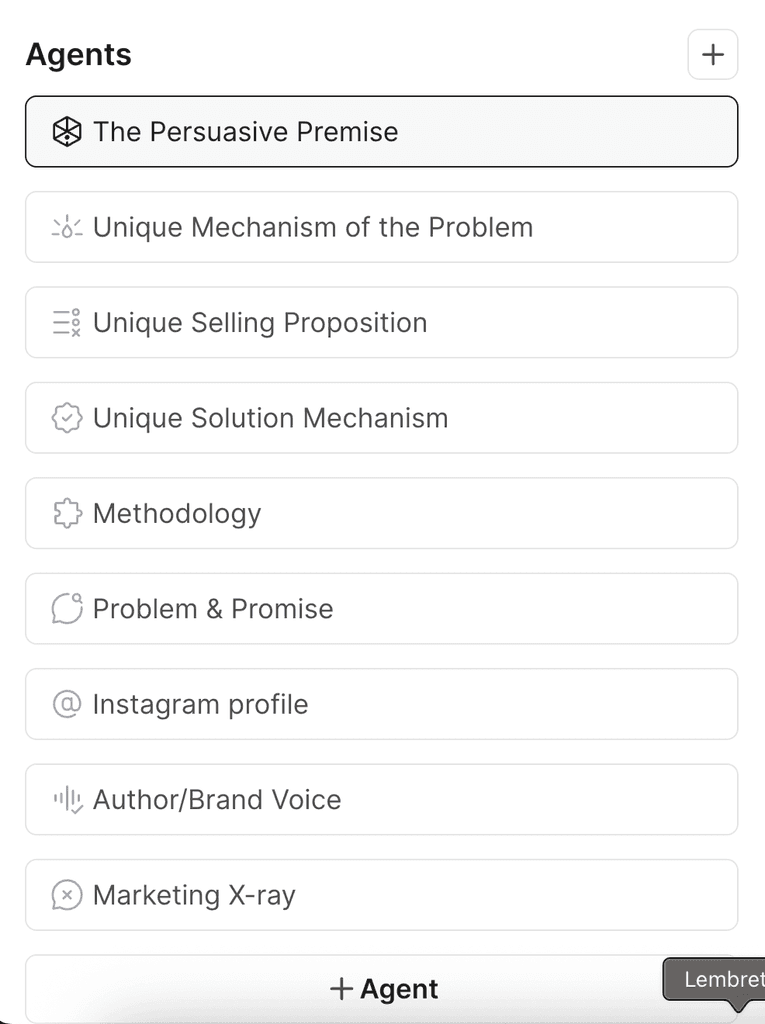
Task: Click the puzzle piece icon beside Methodology
Action: coord(66,514)
